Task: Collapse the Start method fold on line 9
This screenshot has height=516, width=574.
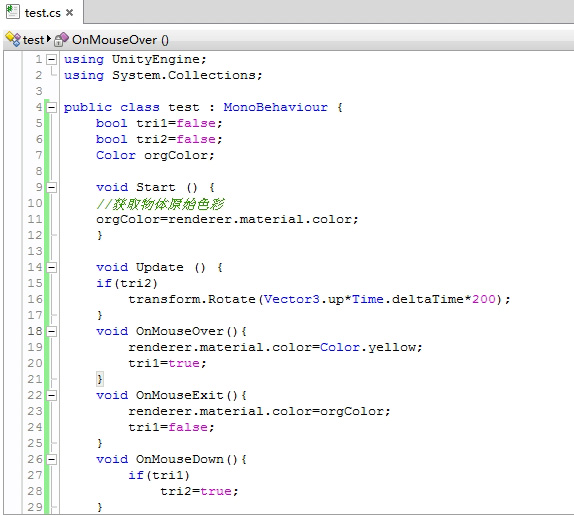Action: point(52,188)
